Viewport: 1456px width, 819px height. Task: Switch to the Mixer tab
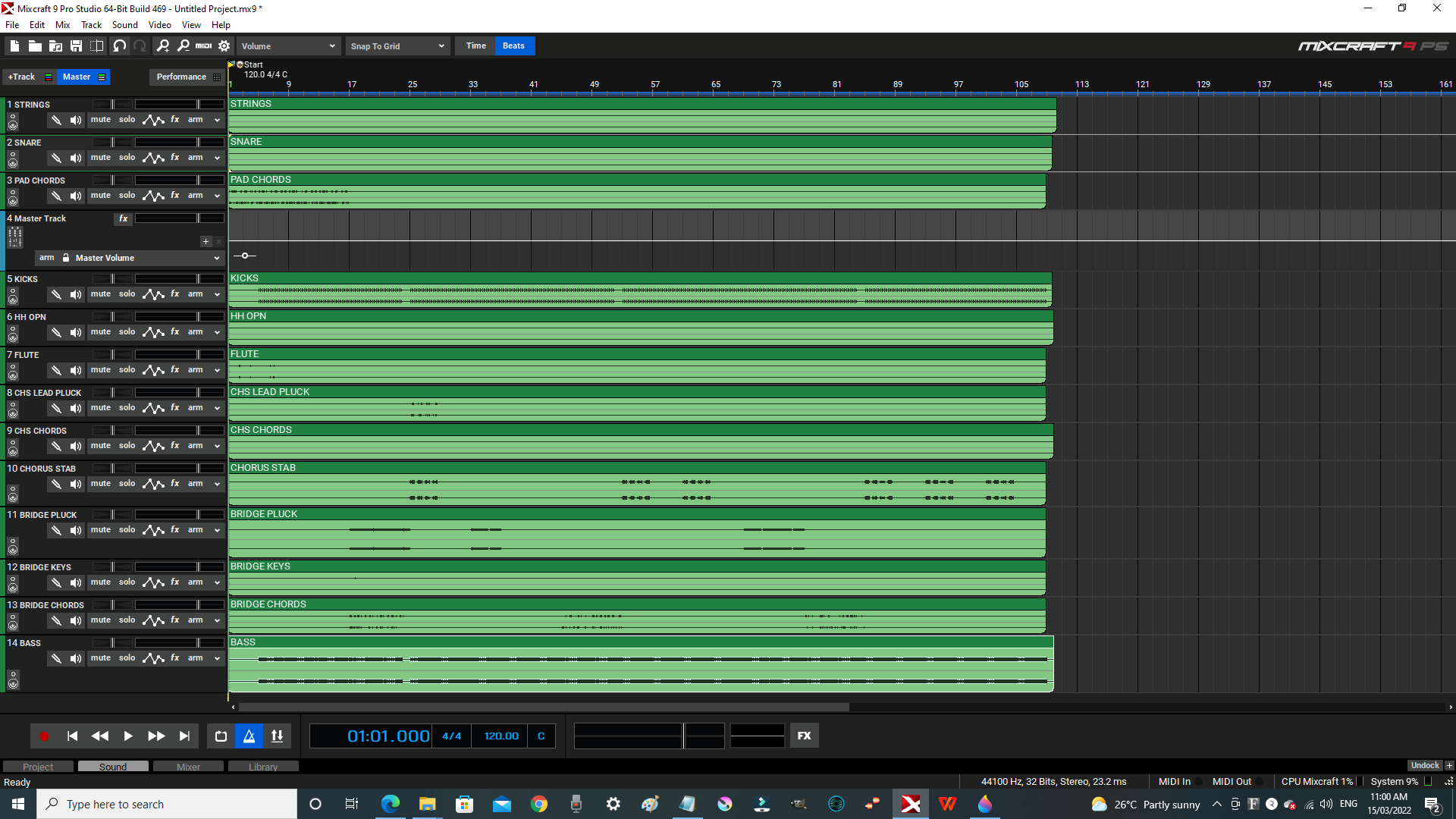point(188,767)
